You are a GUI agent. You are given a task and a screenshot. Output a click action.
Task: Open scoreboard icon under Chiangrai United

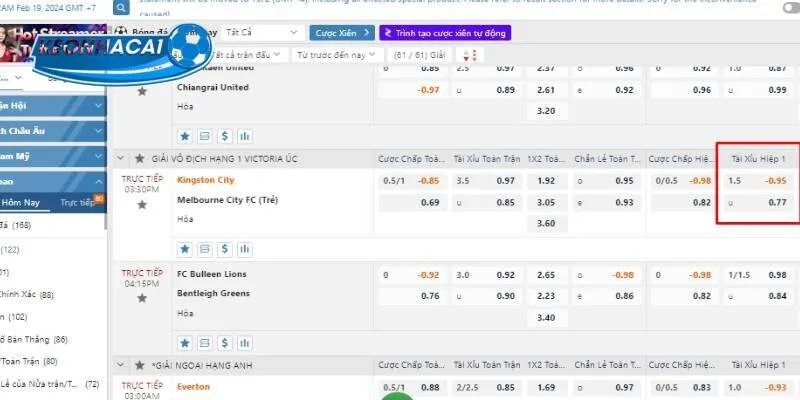coord(205,136)
